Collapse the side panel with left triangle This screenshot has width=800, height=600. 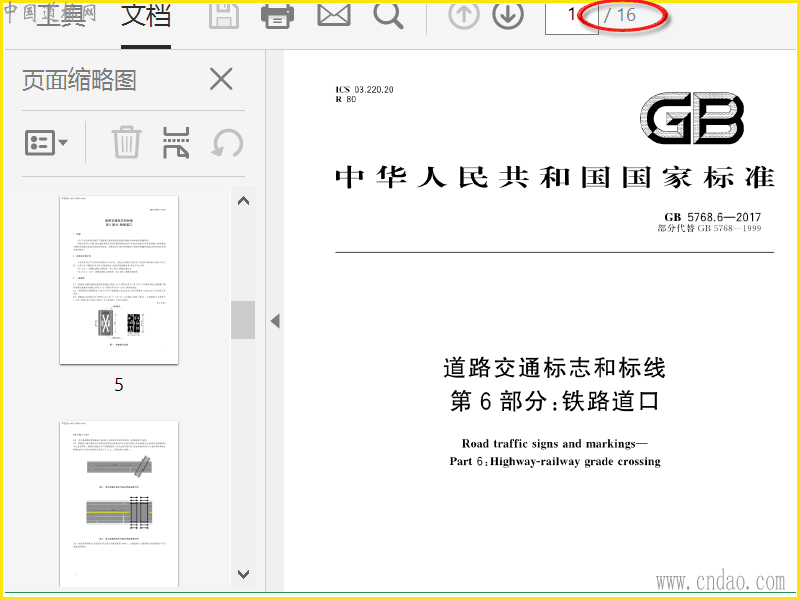[x=275, y=321]
